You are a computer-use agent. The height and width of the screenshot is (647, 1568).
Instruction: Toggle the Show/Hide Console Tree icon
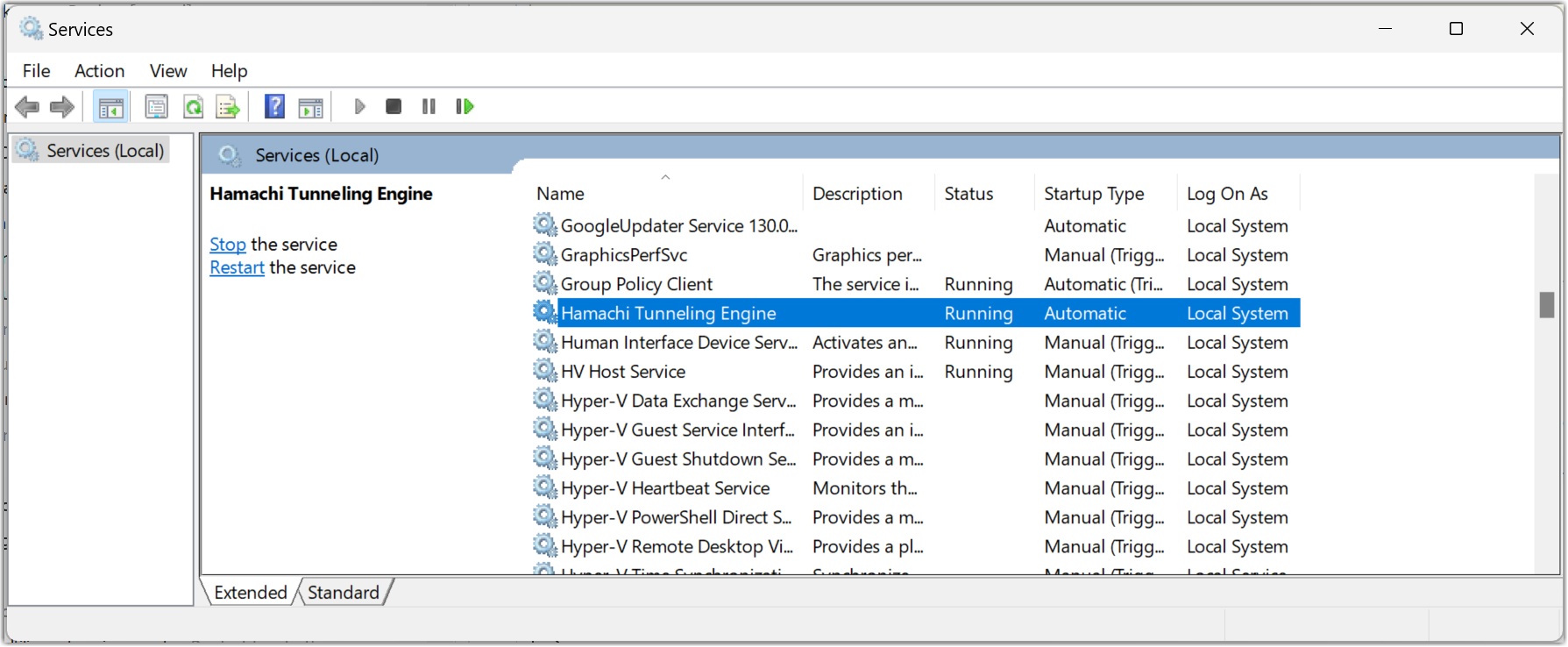coord(111,107)
